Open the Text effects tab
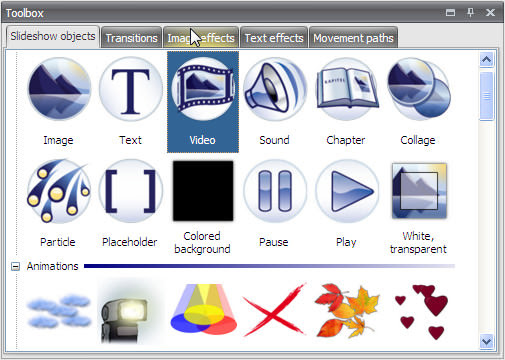This screenshot has width=505, height=360. (x=274, y=38)
